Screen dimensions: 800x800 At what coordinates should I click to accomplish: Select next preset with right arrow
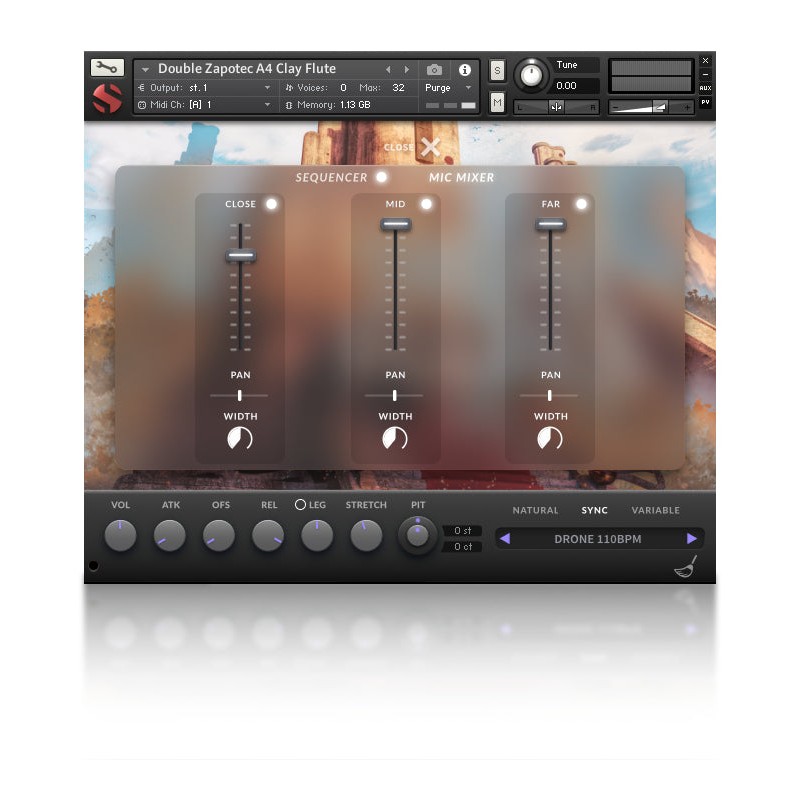(691, 539)
